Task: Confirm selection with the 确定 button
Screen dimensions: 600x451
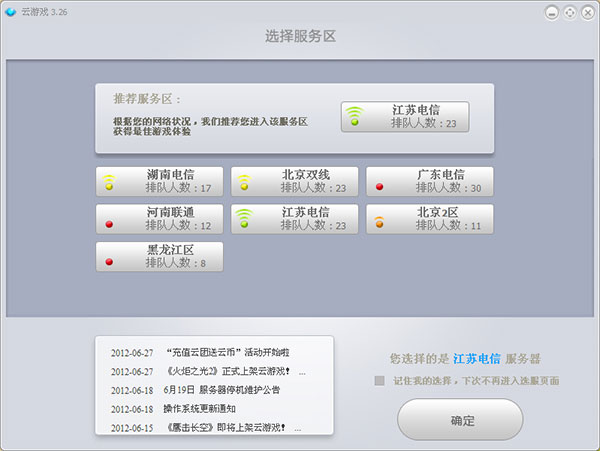Action: (x=460, y=420)
